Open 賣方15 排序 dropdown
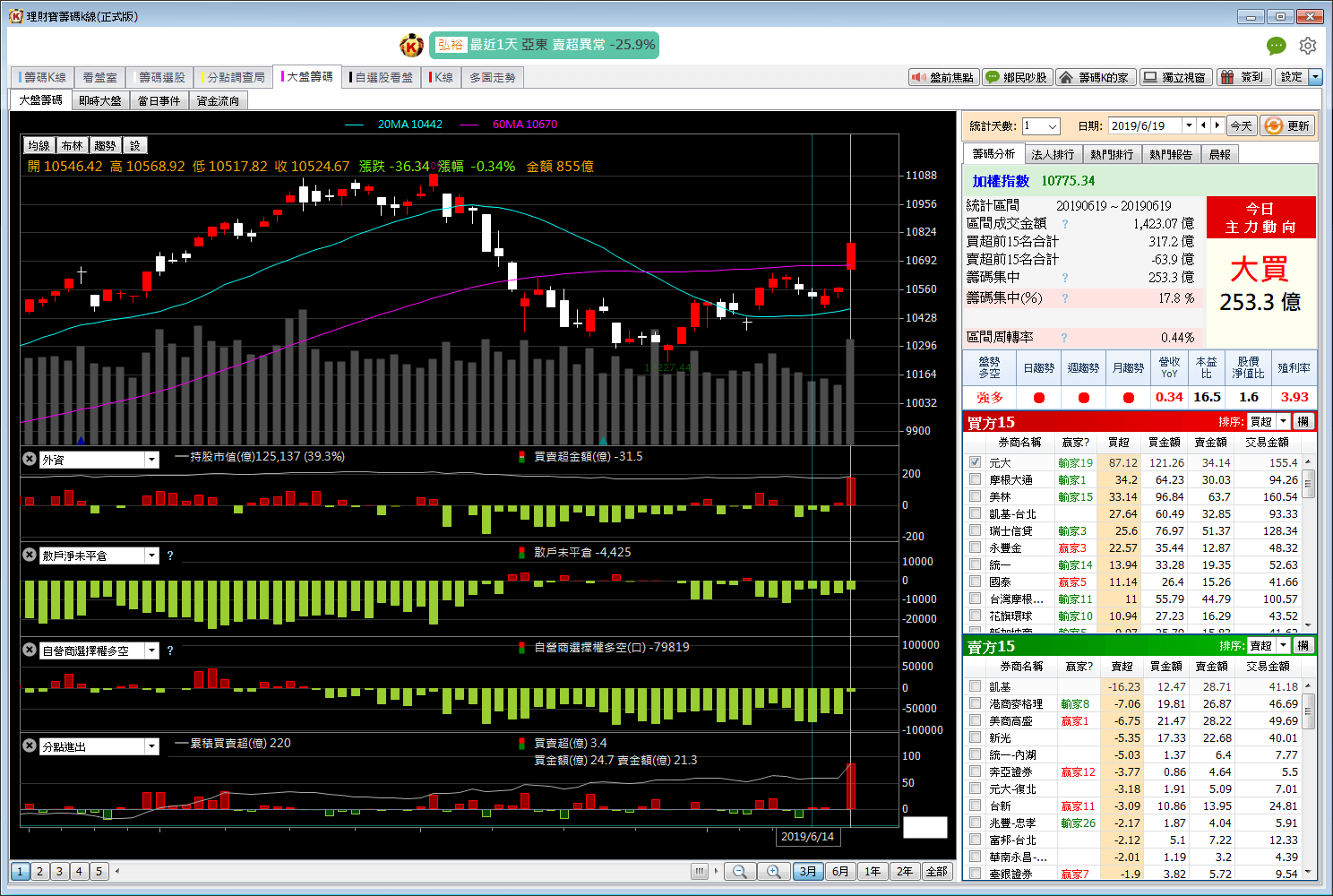 tap(1284, 645)
